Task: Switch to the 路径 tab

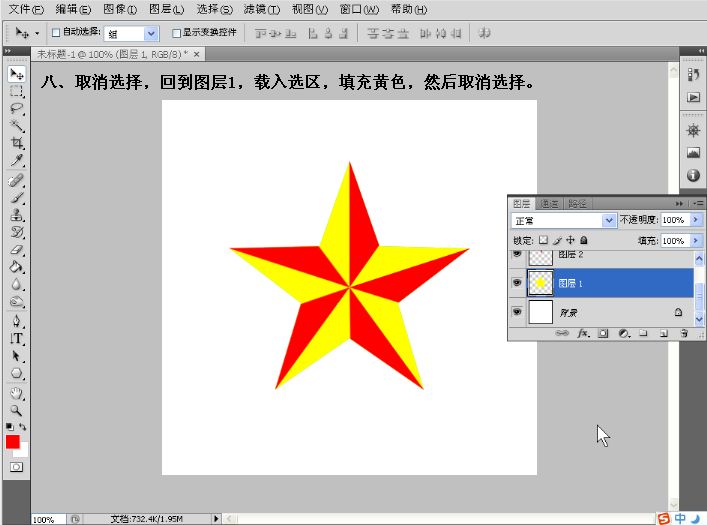Action: [x=577, y=204]
